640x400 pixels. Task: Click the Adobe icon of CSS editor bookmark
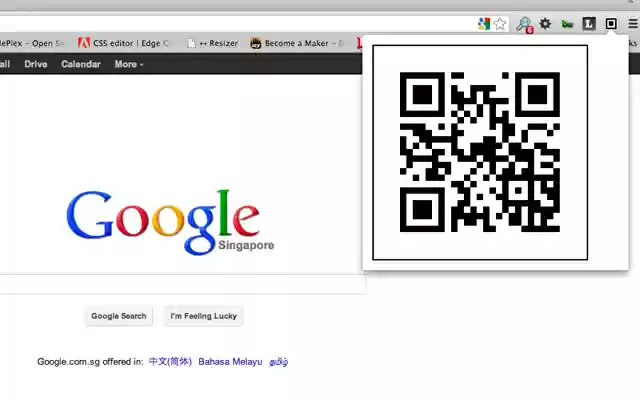pyautogui.click(x=84, y=43)
